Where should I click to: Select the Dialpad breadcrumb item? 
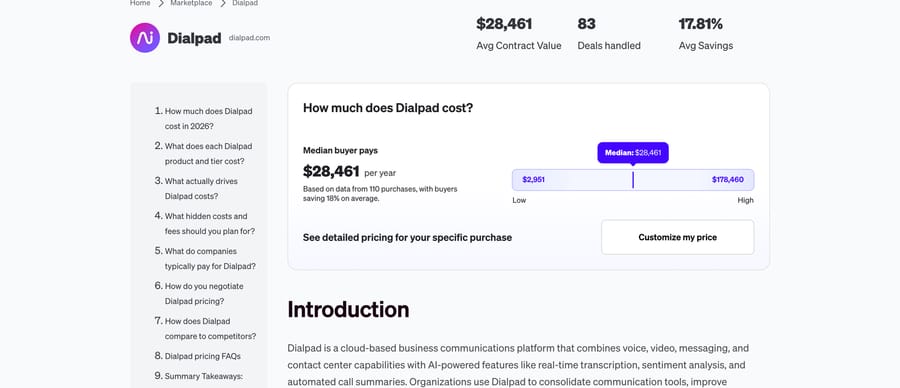tap(245, 3)
